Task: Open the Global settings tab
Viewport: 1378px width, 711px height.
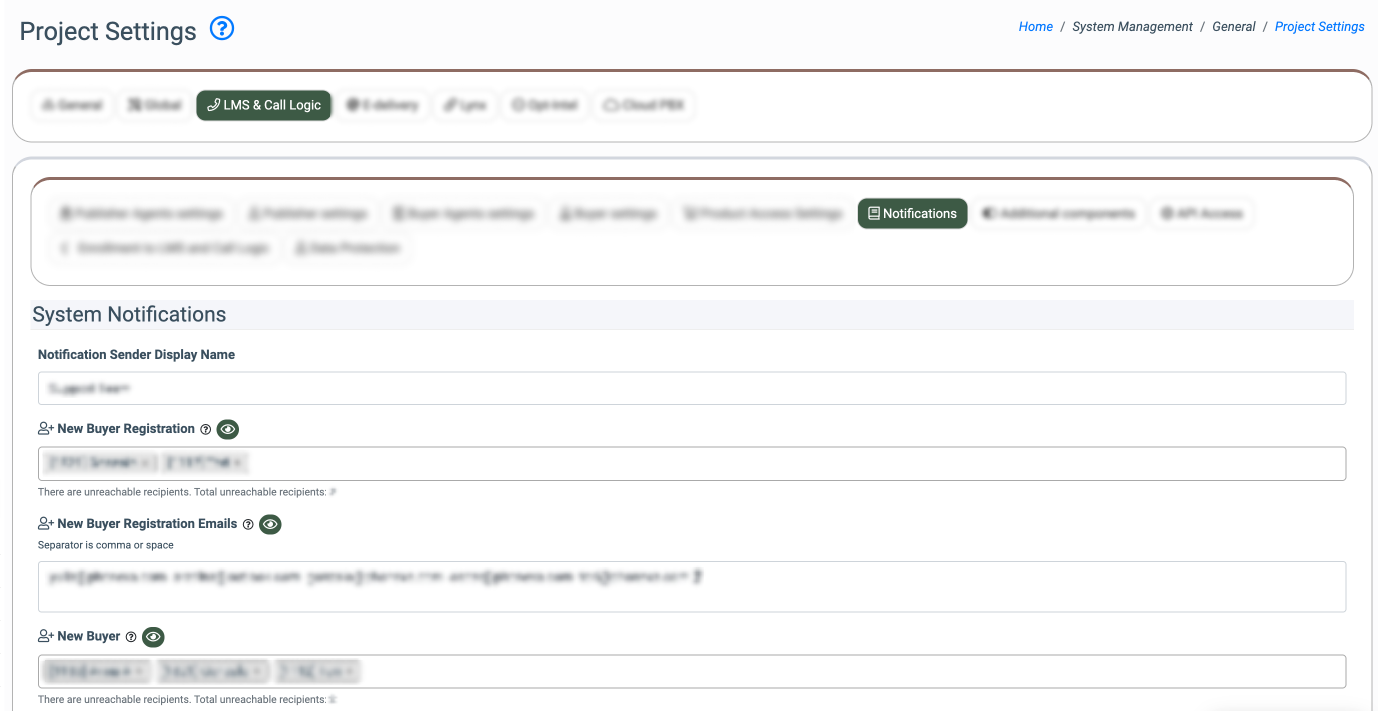Action: coord(154,105)
